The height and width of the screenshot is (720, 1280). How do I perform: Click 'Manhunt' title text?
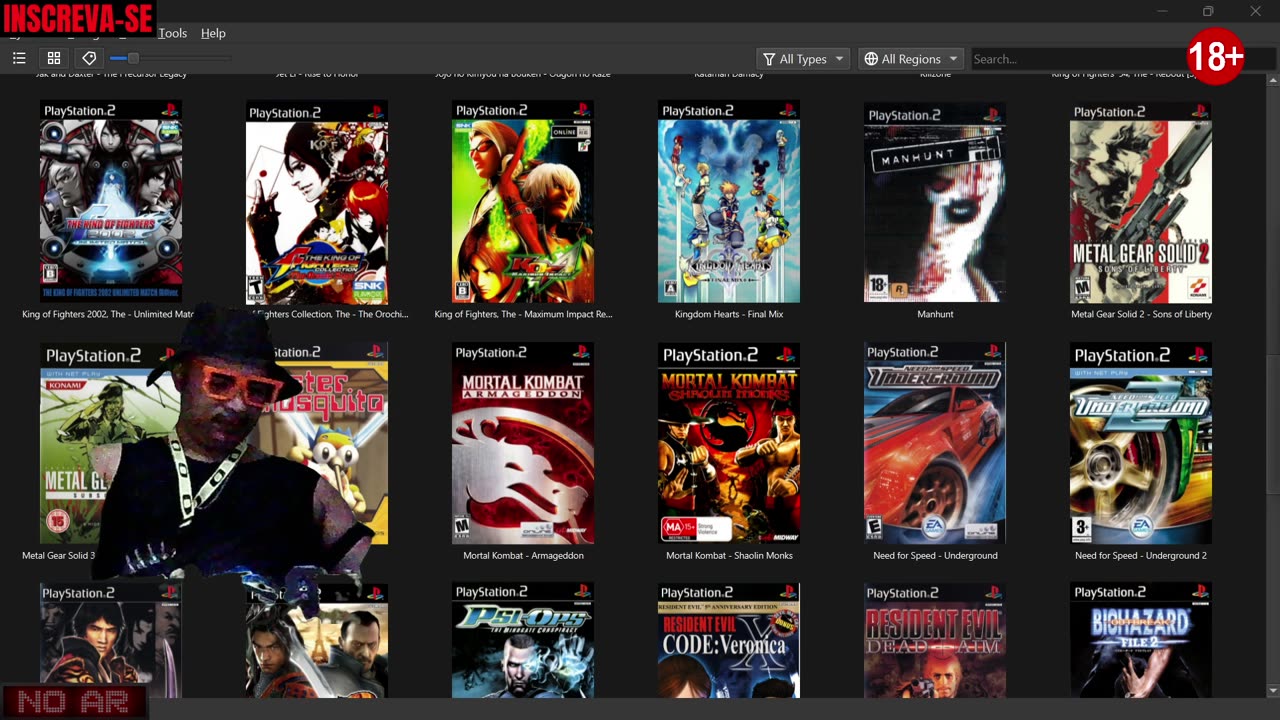coord(935,314)
